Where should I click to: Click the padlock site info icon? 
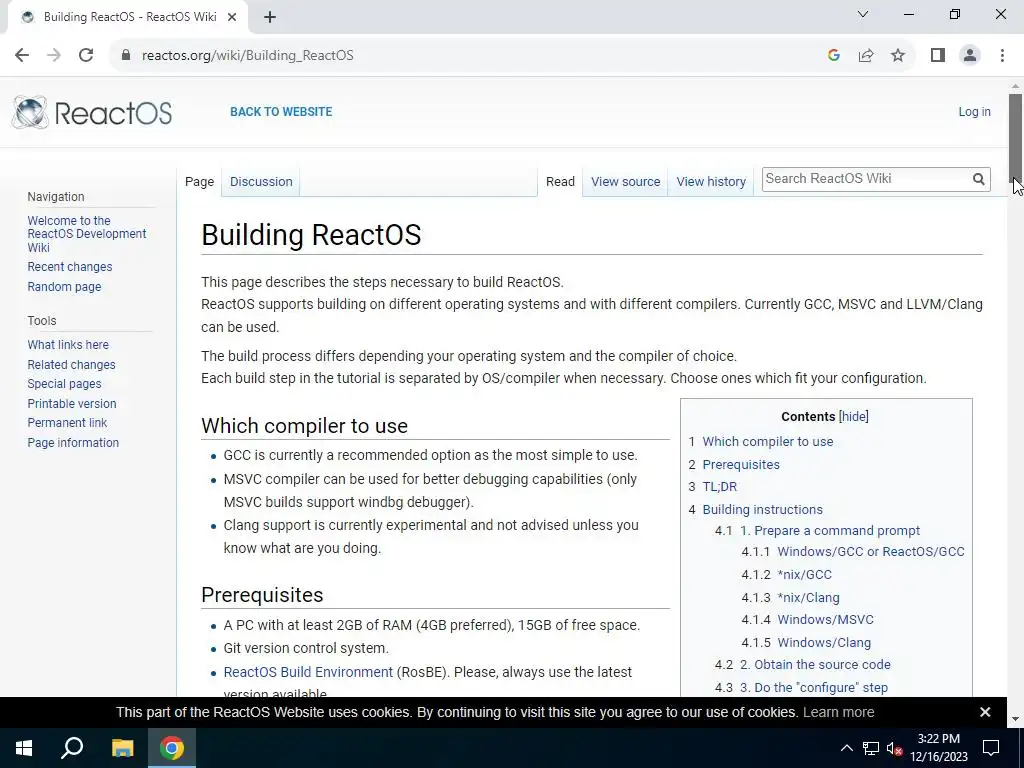(126, 56)
